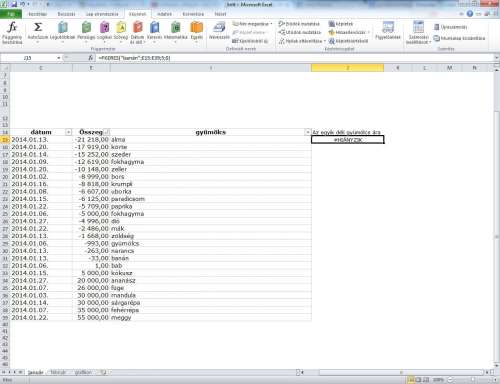Viewport: 500px width, 384px height.
Task: Open the Name Box dropdown arrow
Action: (x=59, y=58)
